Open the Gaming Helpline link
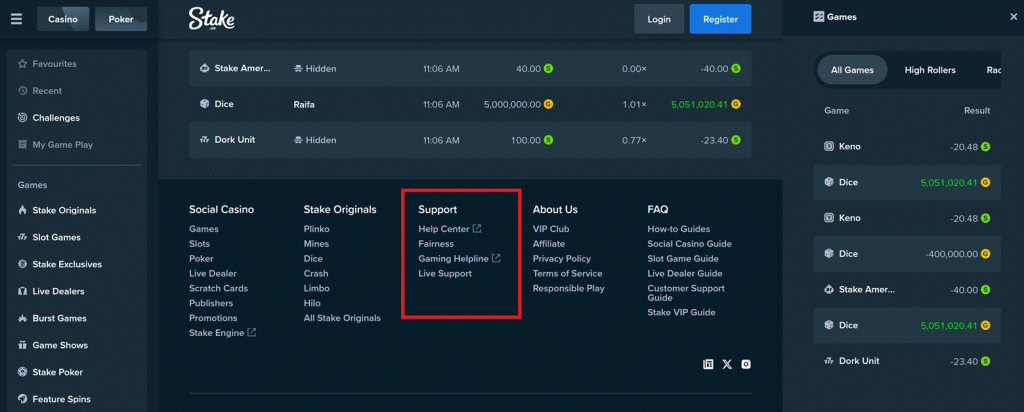 453,259
